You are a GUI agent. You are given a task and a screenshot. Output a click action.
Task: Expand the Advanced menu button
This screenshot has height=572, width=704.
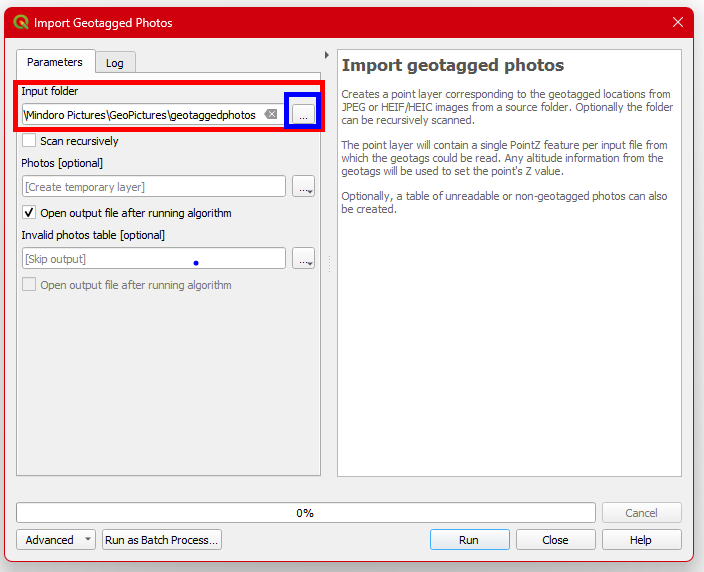(x=56, y=540)
